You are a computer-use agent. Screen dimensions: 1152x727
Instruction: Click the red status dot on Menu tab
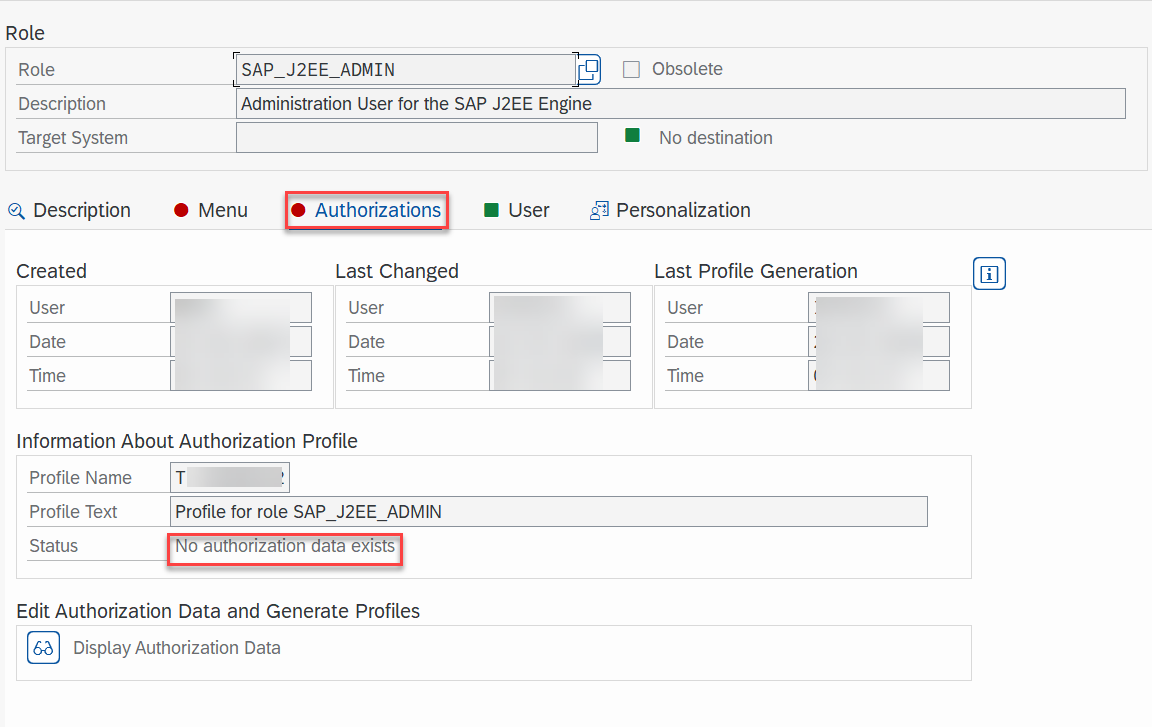click(181, 210)
